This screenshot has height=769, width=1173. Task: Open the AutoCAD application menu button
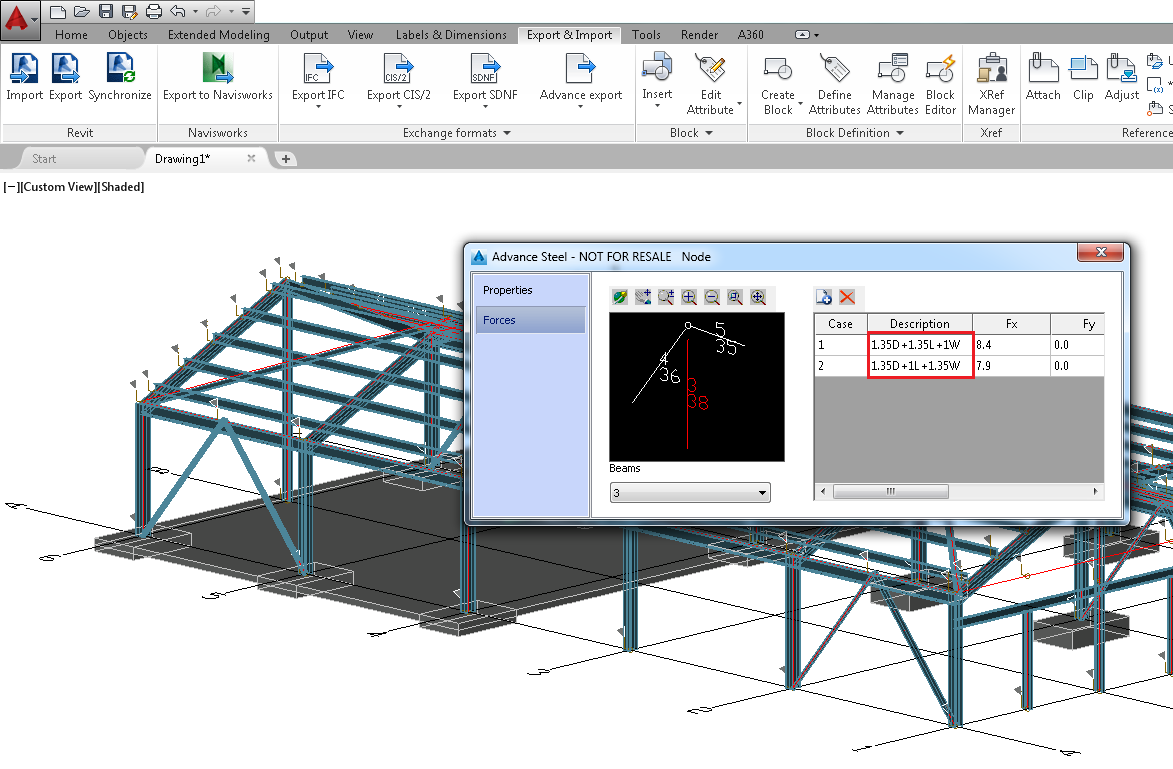pyautogui.click(x=19, y=19)
